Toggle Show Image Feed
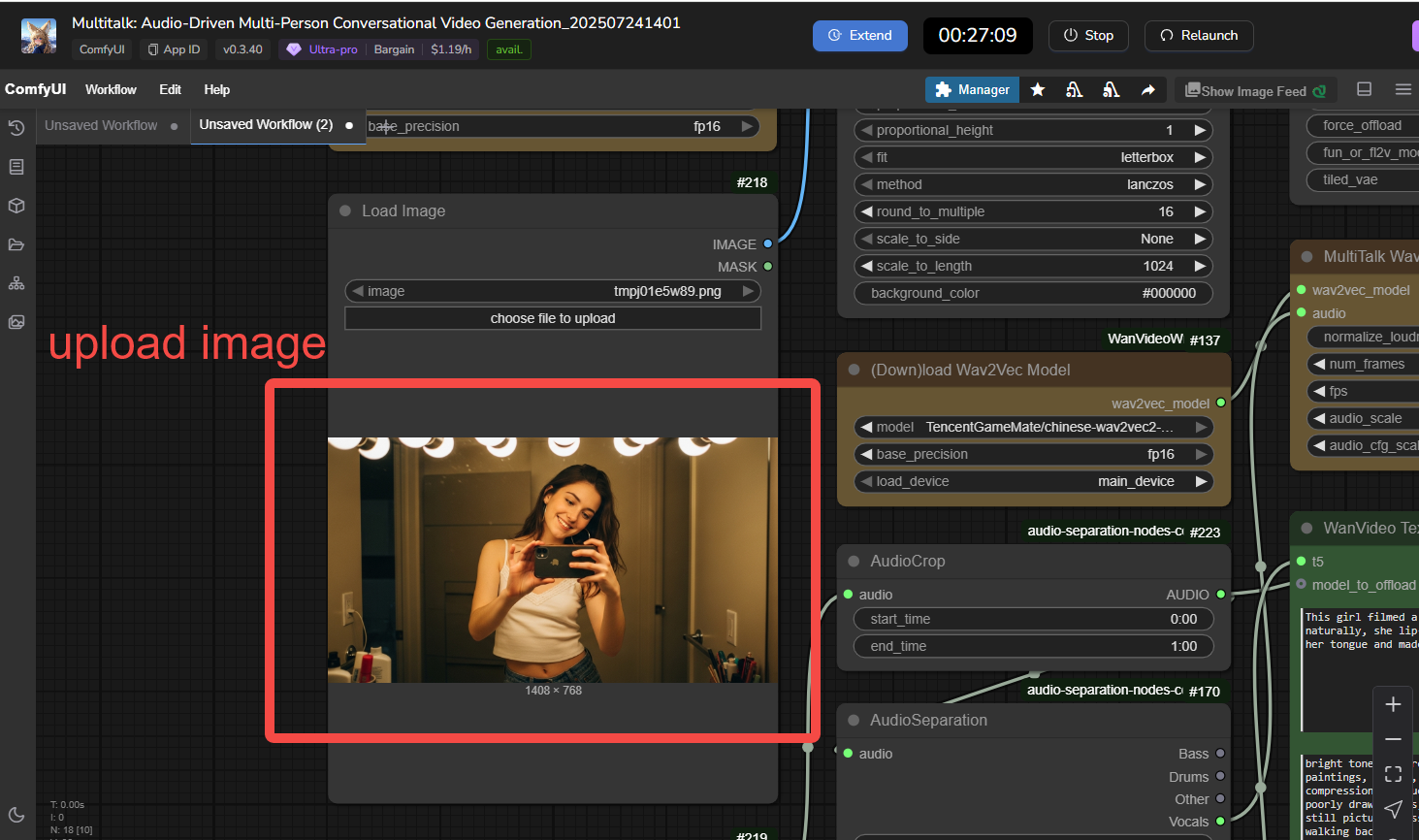Viewport: 1419px width, 840px height. (1255, 90)
